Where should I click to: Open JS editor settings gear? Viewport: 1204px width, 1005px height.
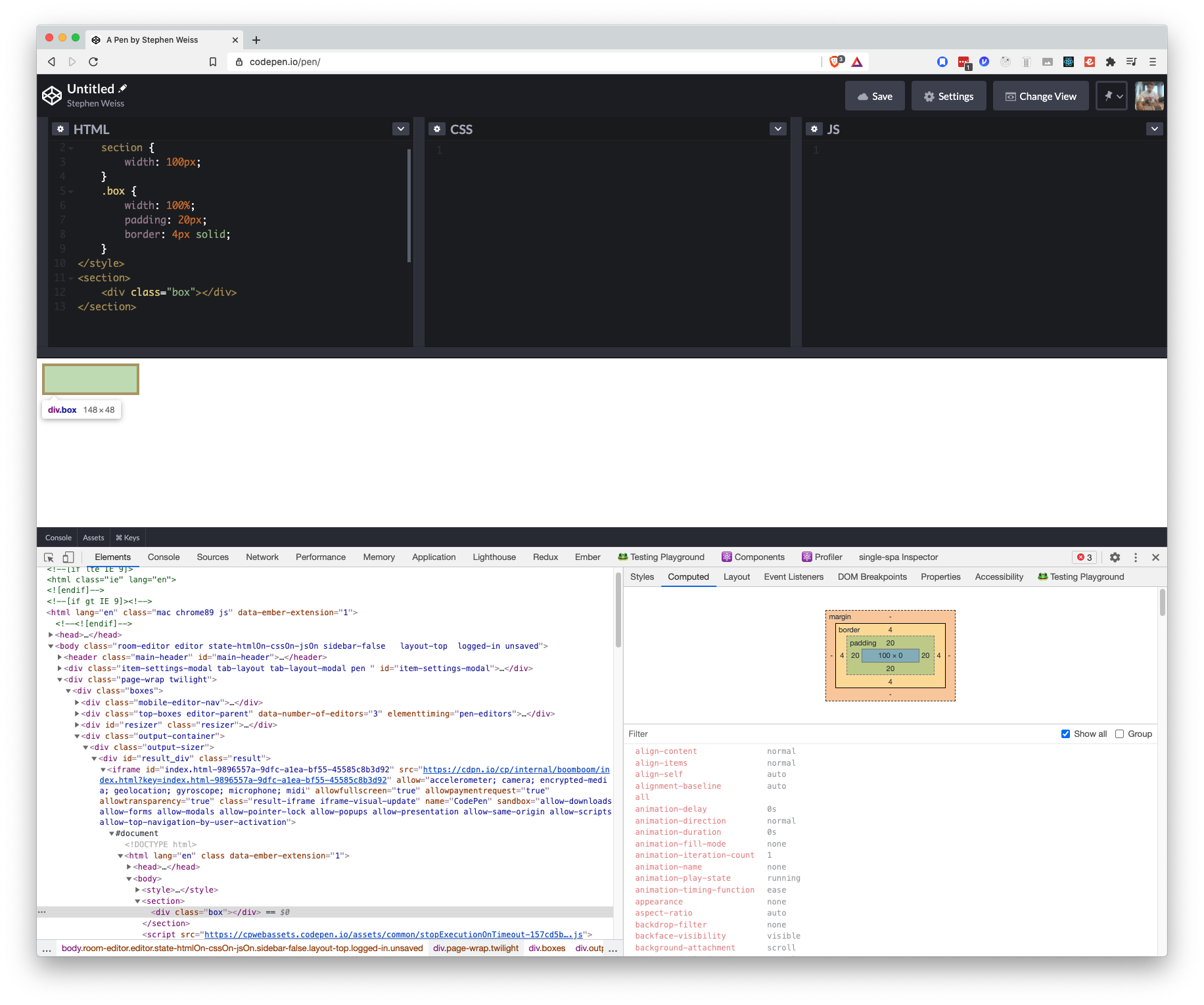(x=814, y=129)
